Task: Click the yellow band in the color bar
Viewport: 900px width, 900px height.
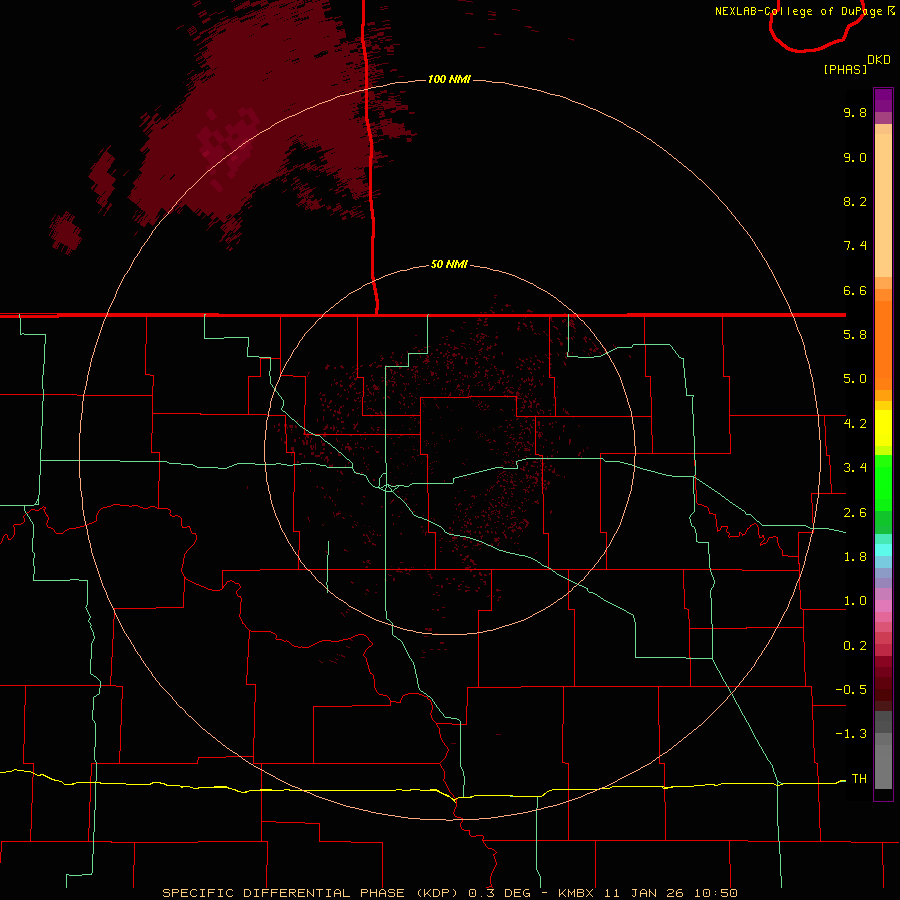Action: [x=883, y=428]
